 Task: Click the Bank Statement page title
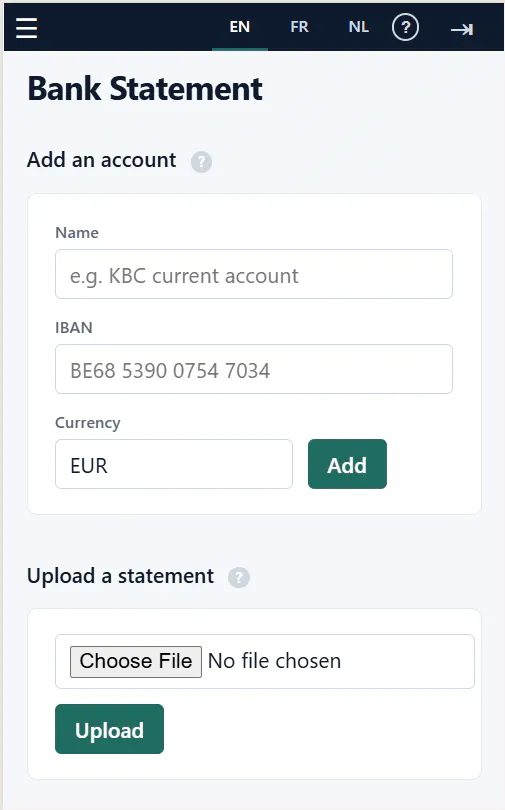[x=145, y=88]
